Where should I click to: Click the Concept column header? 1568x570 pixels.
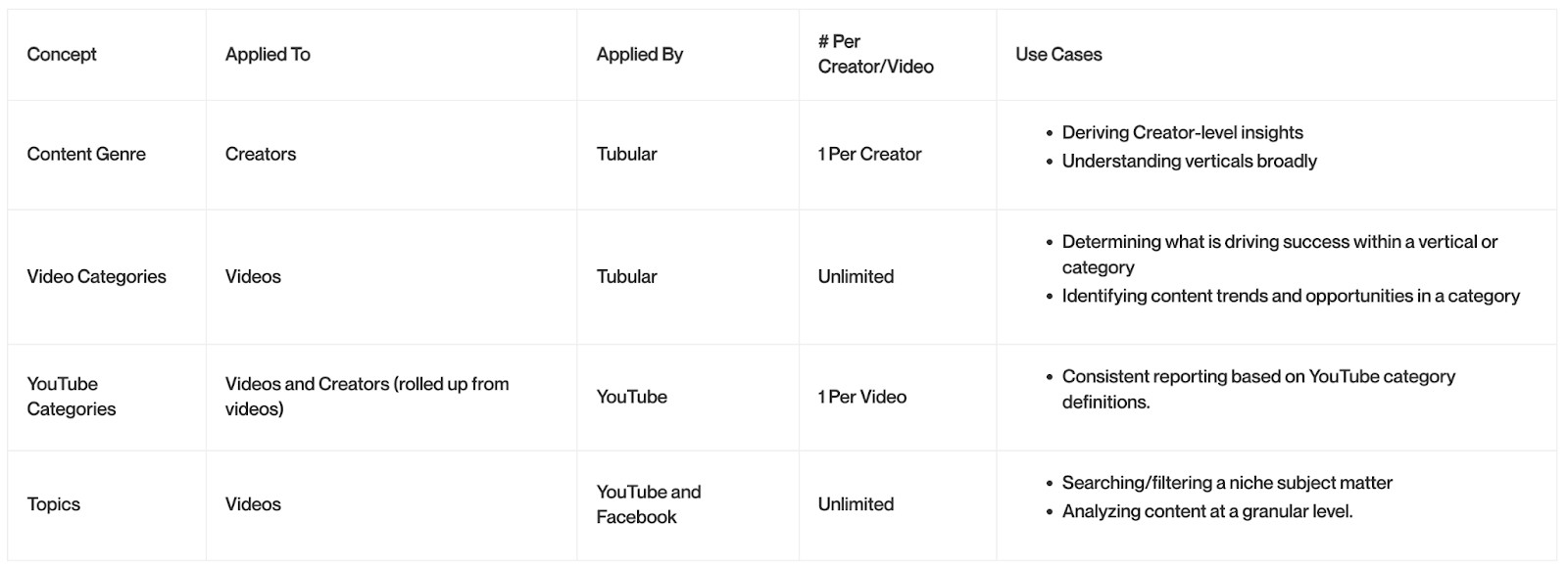click(62, 55)
